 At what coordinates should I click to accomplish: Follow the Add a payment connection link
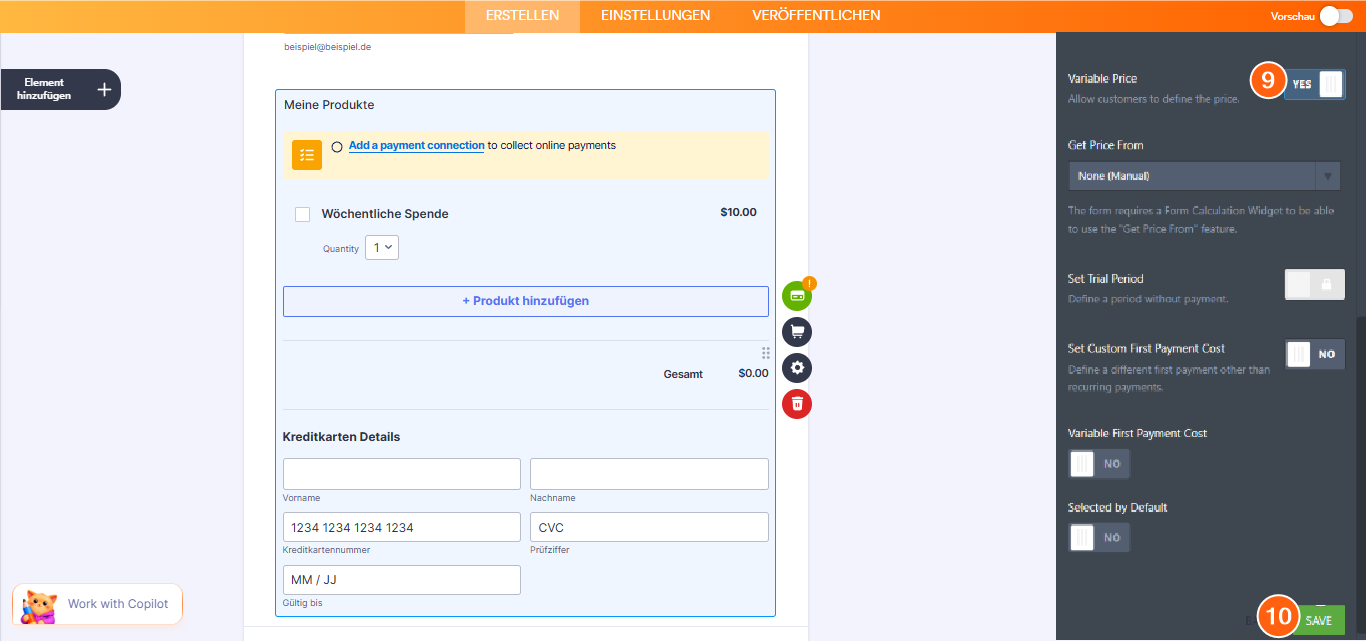coord(416,146)
